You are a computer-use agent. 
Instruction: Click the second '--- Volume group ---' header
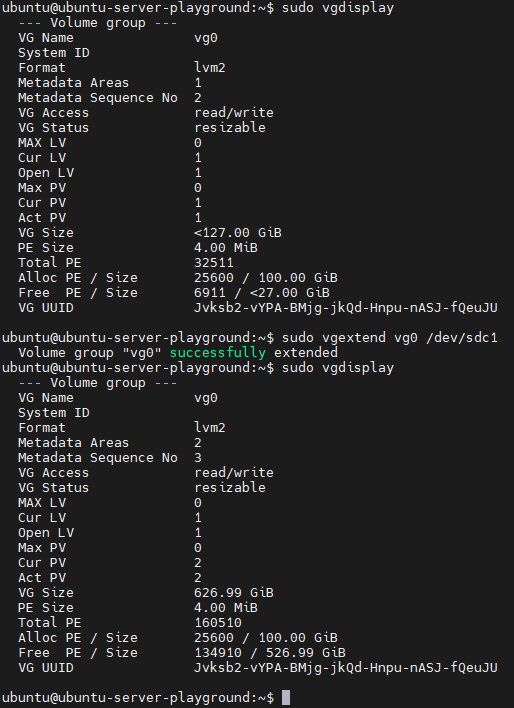[98, 382]
